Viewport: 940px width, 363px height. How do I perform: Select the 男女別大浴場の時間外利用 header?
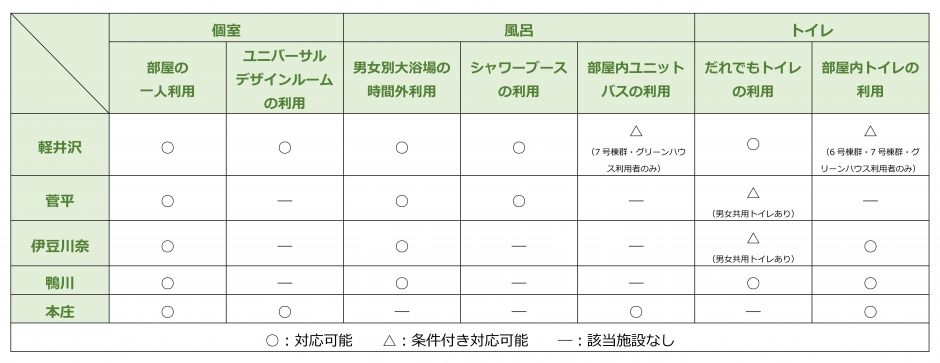[402, 78]
